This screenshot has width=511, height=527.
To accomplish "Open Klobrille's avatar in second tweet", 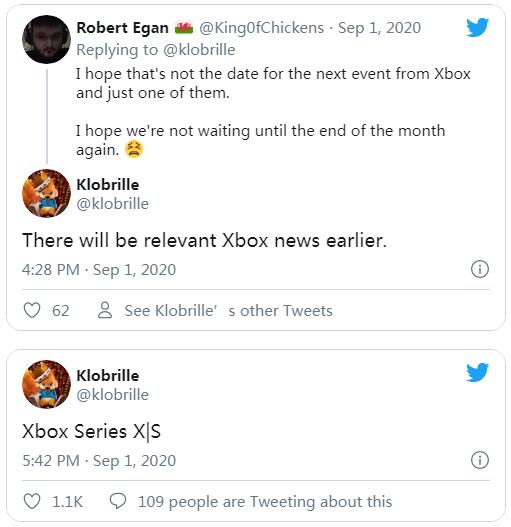I will [x=46, y=384].
